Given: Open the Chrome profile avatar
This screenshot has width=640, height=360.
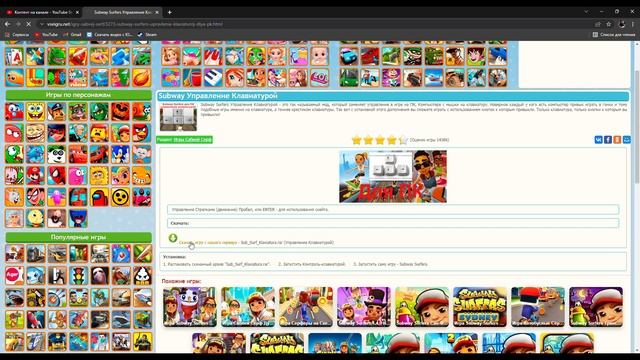Looking at the screenshot, I should point(622,24).
